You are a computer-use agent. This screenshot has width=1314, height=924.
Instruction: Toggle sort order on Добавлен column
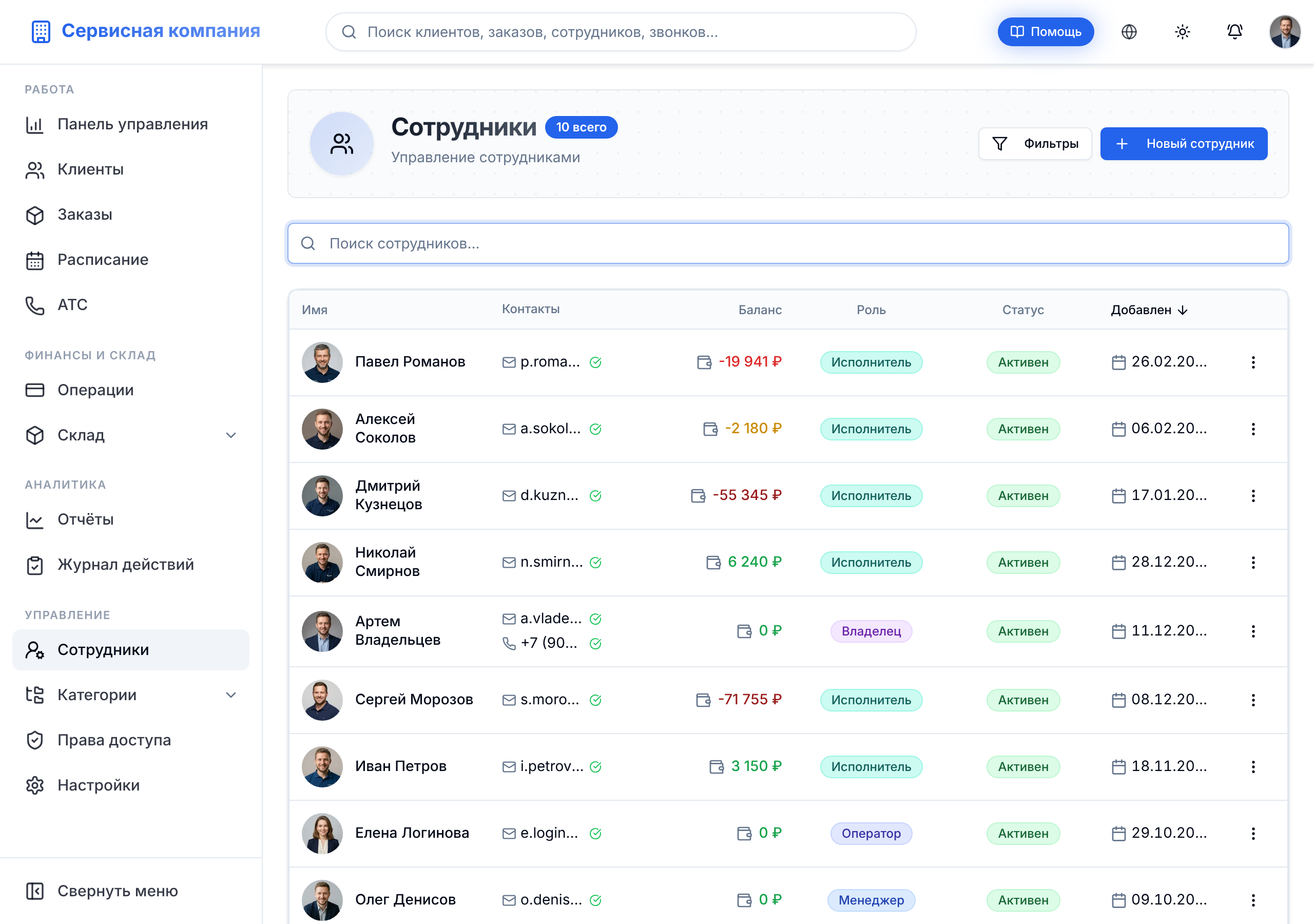point(1149,310)
